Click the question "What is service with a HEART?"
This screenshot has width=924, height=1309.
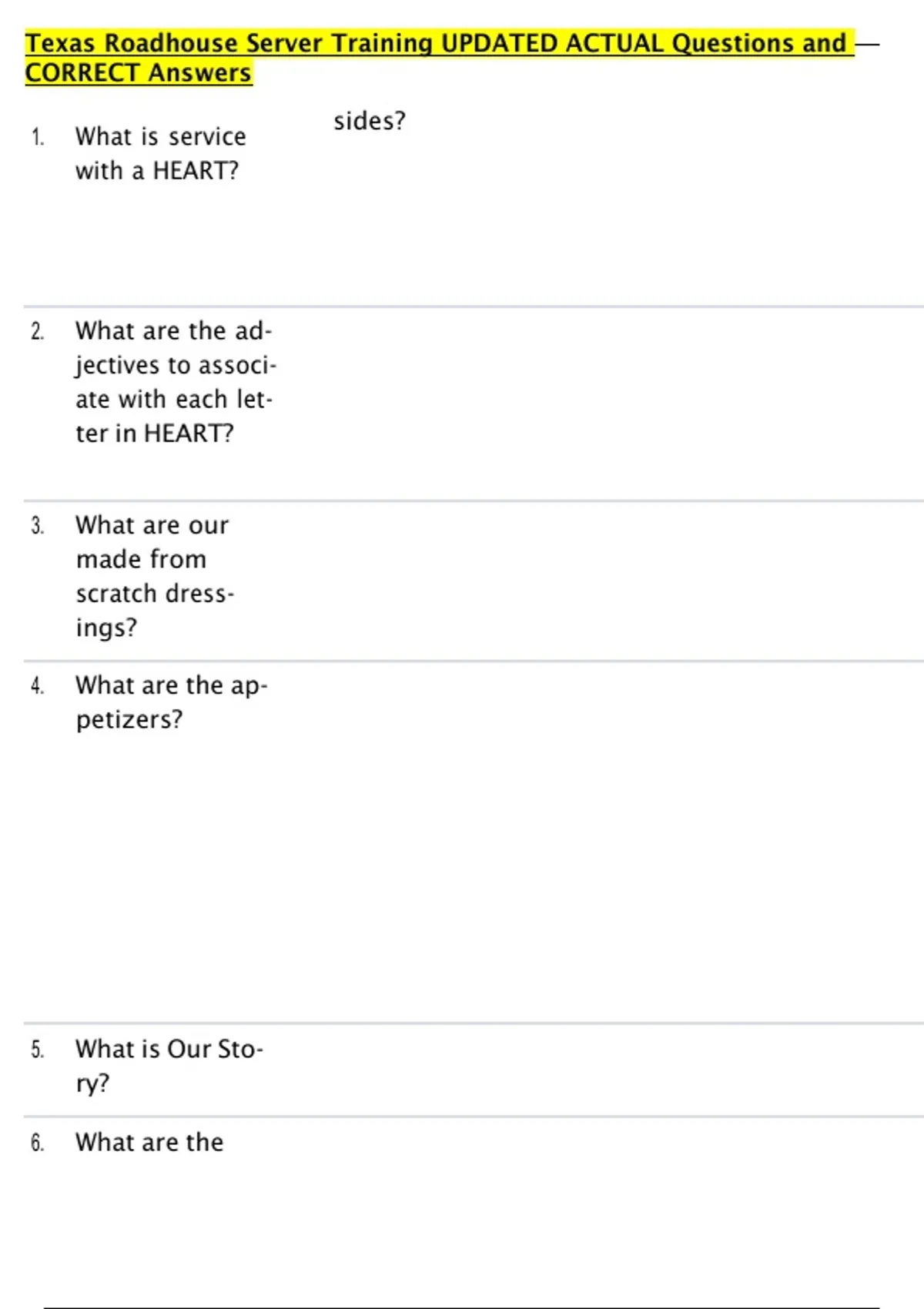click(160, 153)
